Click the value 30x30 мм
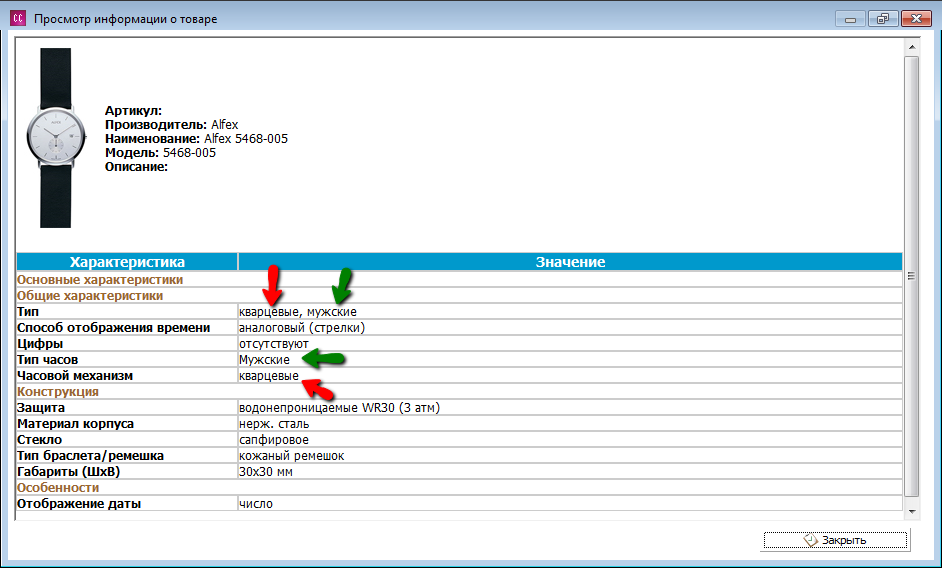The width and height of the screenshot is (942, 568). pos(266,472)
